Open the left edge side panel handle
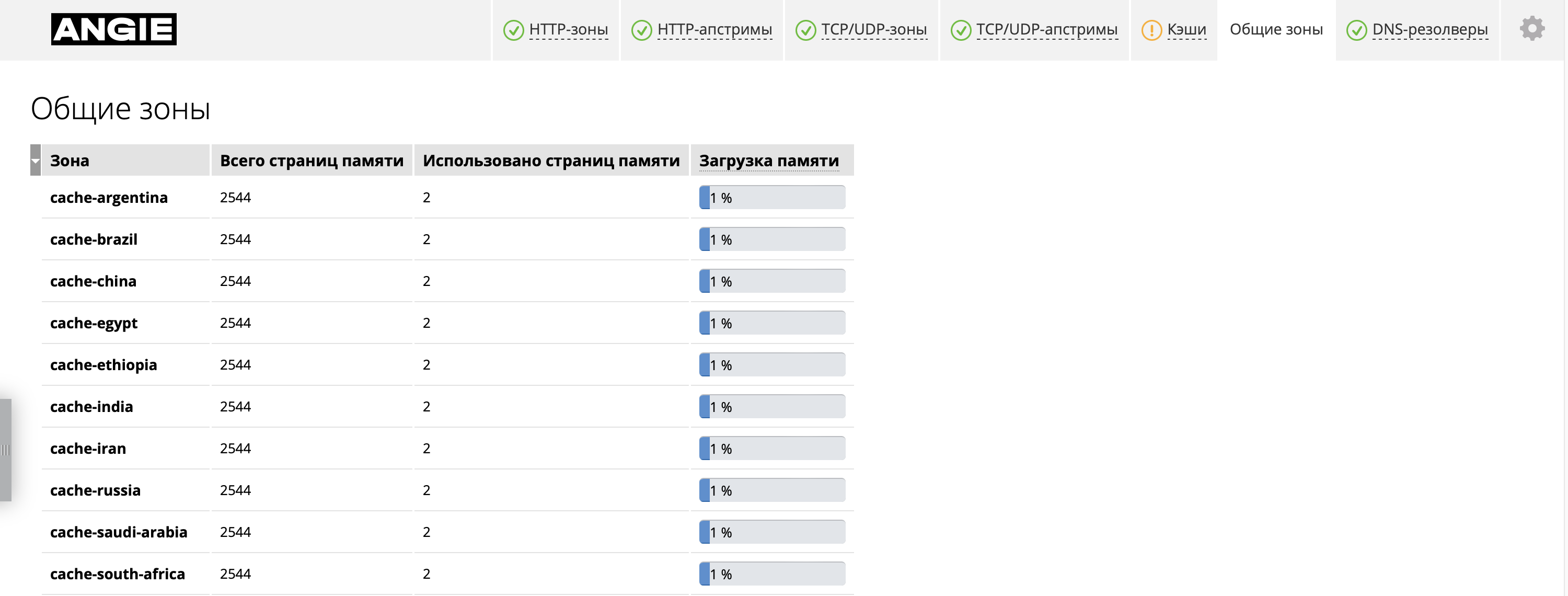The image size is (1568, 596). pyautogui.click(x=5, y=450)
